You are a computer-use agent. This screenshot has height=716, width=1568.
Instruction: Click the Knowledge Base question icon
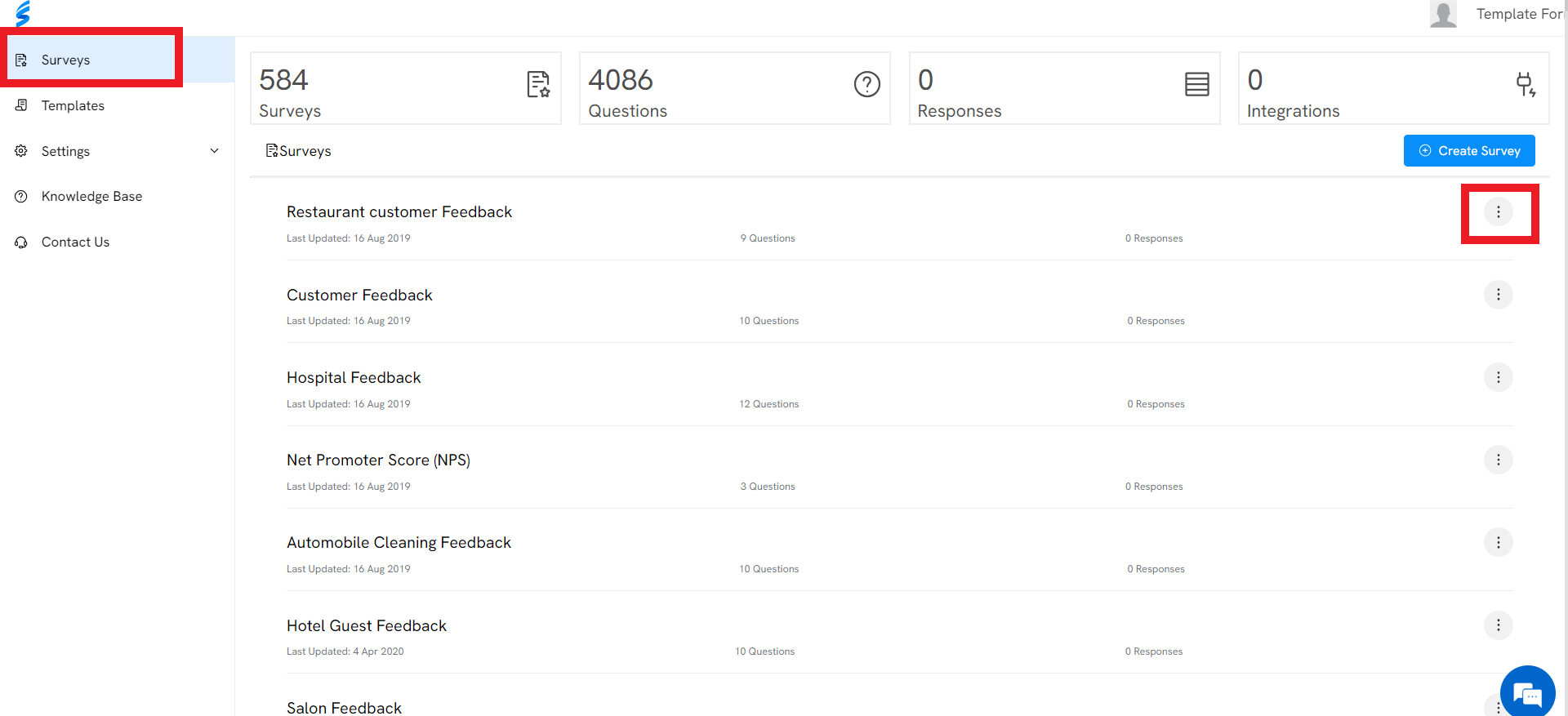21,196
